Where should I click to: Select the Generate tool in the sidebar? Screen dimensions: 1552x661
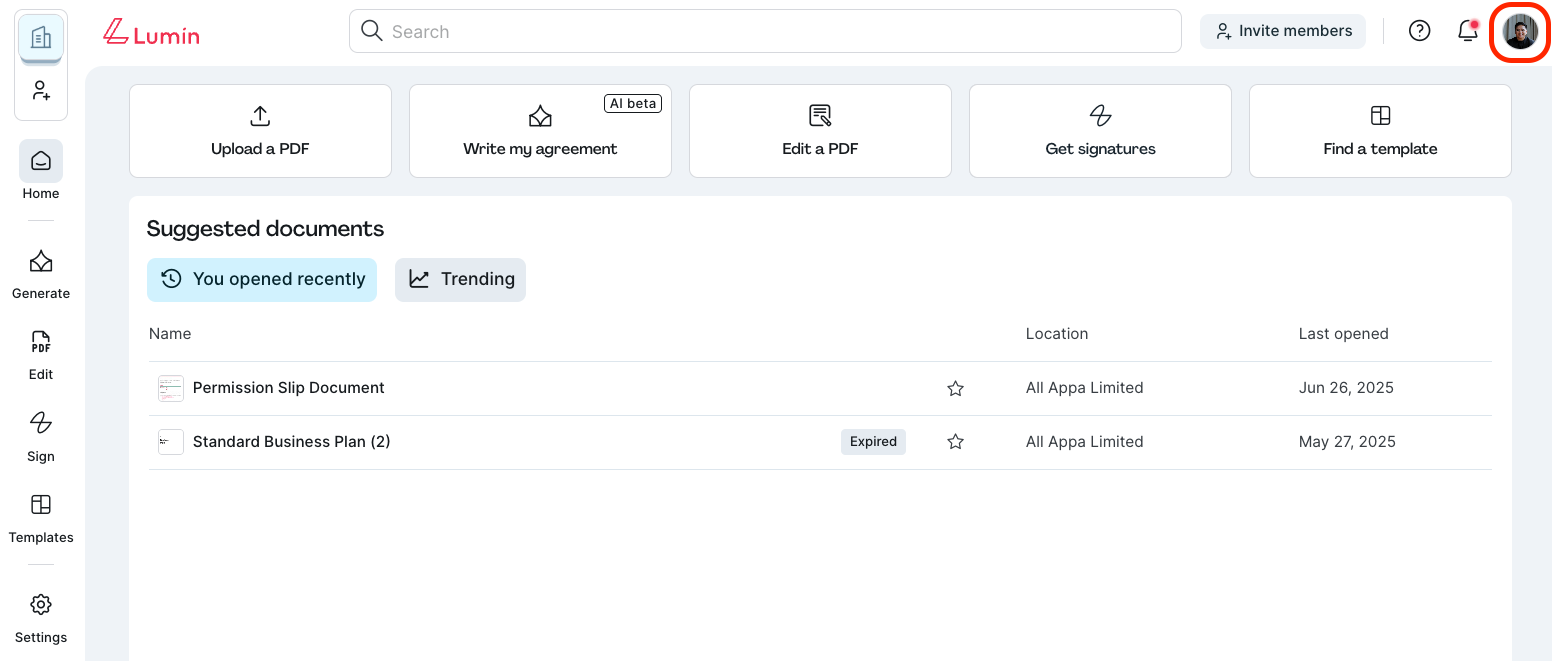(40, 270)
